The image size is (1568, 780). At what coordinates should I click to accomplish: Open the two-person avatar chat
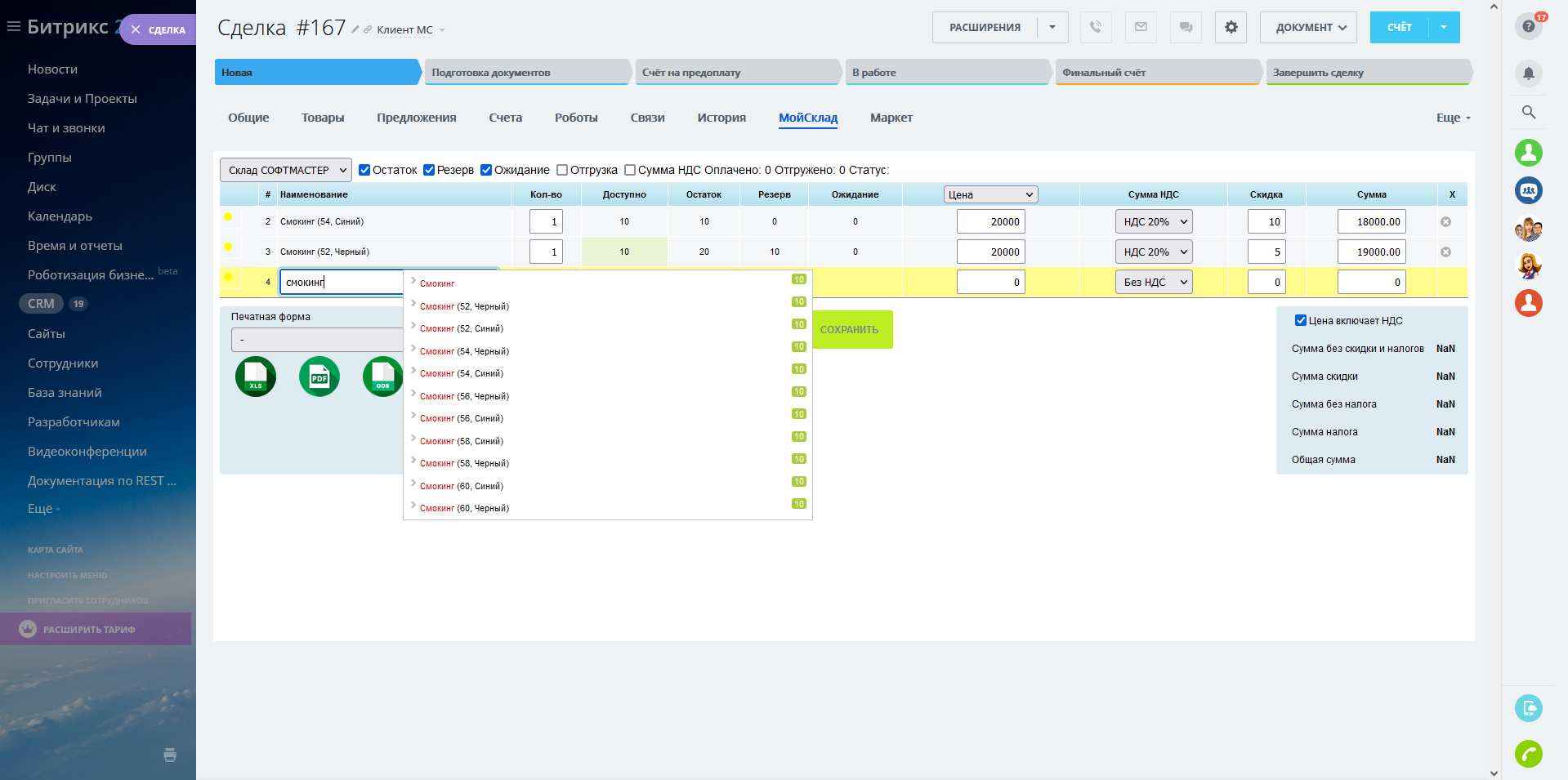[x=1529, y=228]
